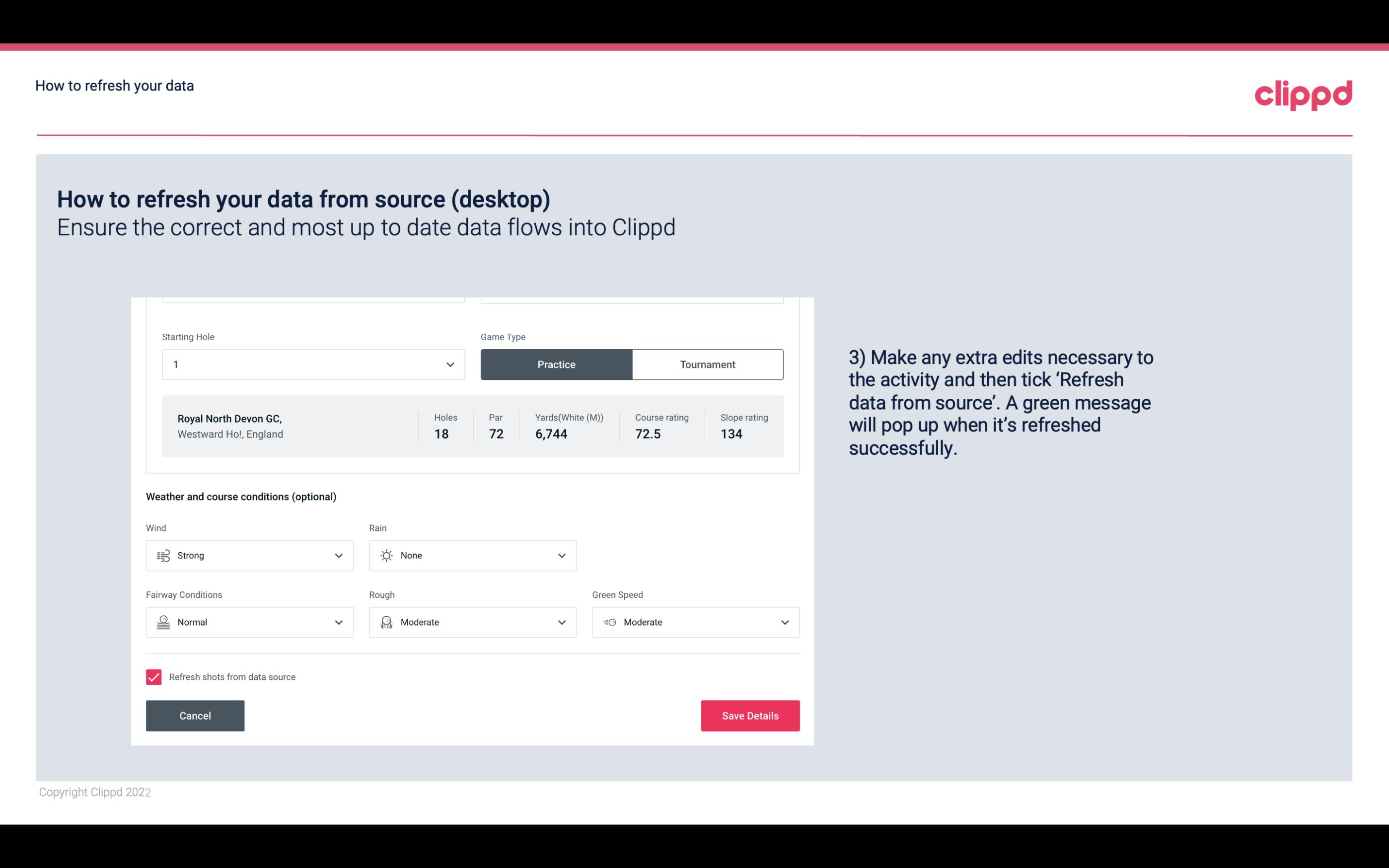Click the Clippd logo icon top right
1389x868 pixels.
(1303, 93)
